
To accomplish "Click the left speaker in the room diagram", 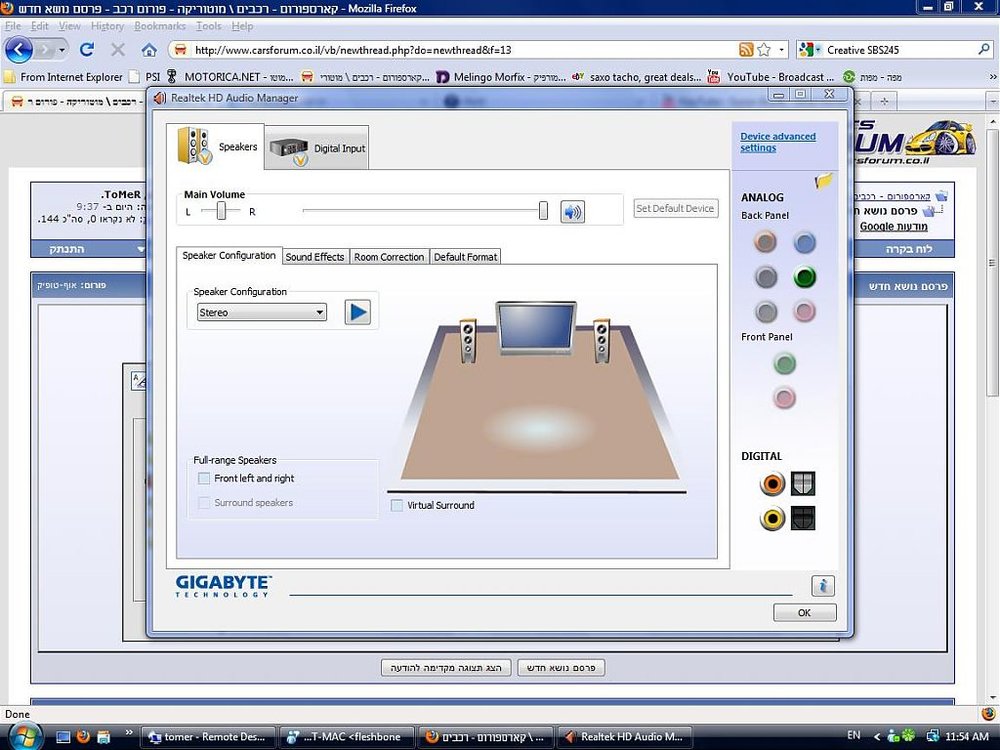I will click(468, 340).
